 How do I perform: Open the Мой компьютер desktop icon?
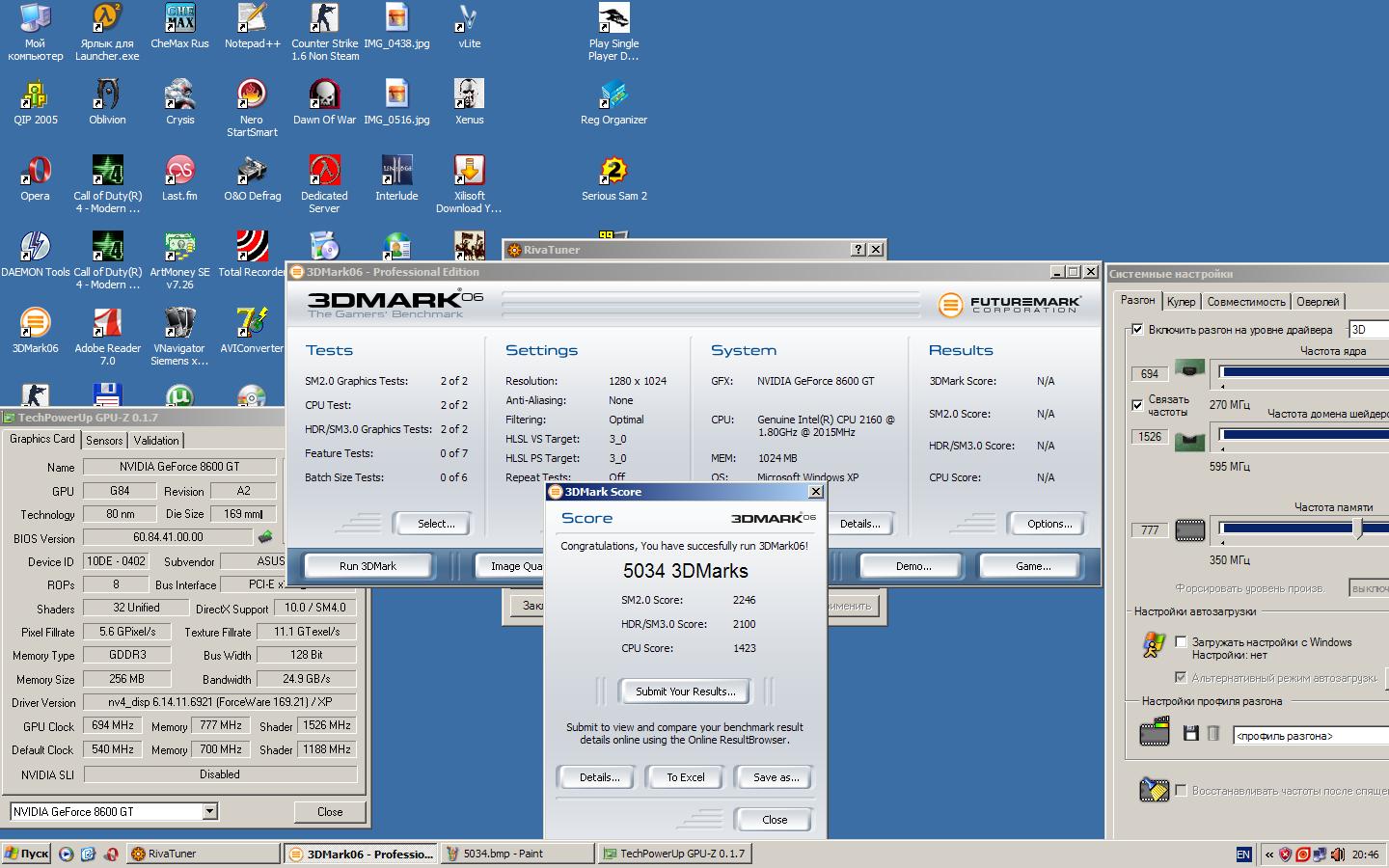35,32
